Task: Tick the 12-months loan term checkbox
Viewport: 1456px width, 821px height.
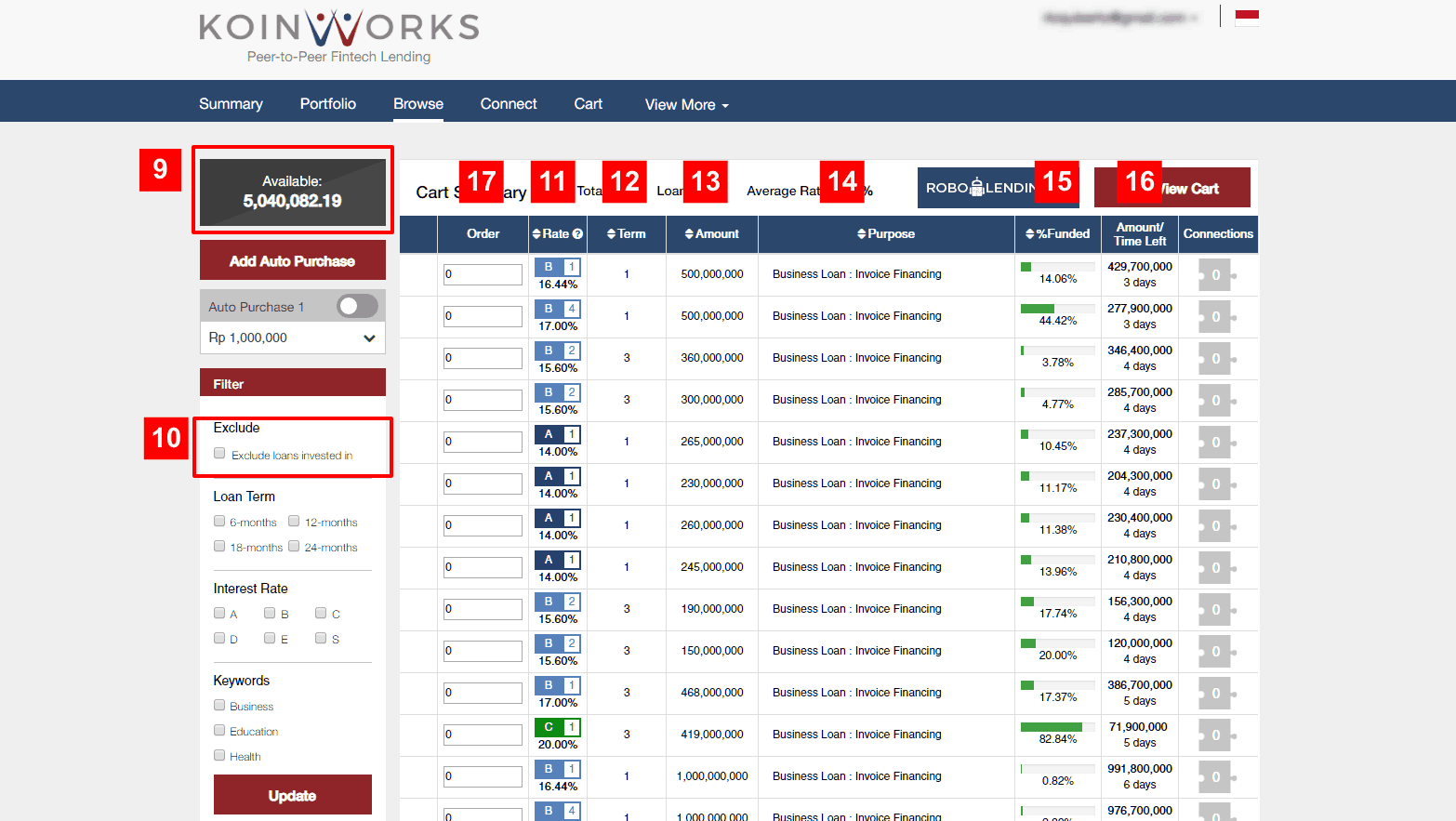Action: coord(294,522)
